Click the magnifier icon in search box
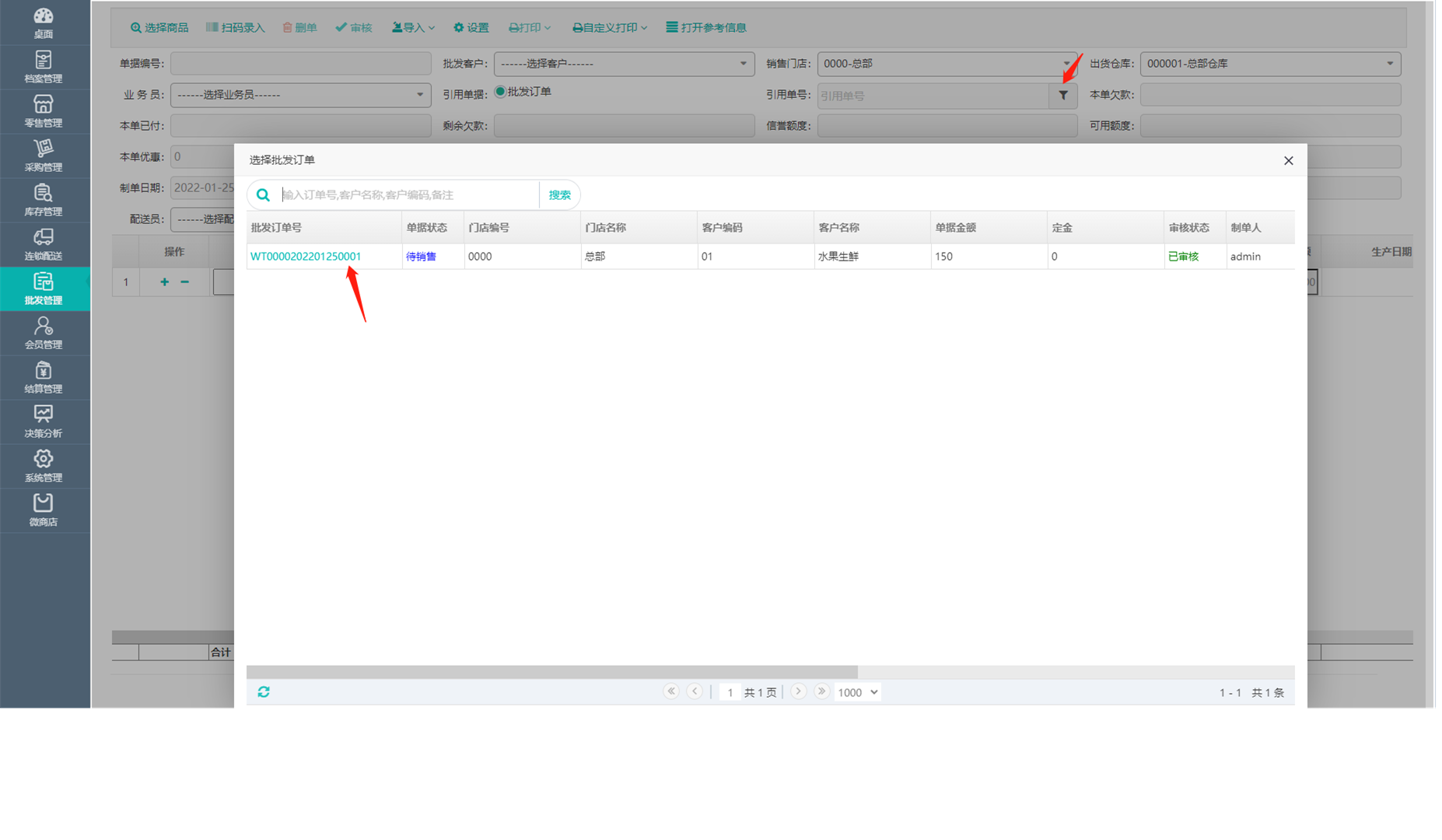This screenshot has height=840, width=1442. 264,195
